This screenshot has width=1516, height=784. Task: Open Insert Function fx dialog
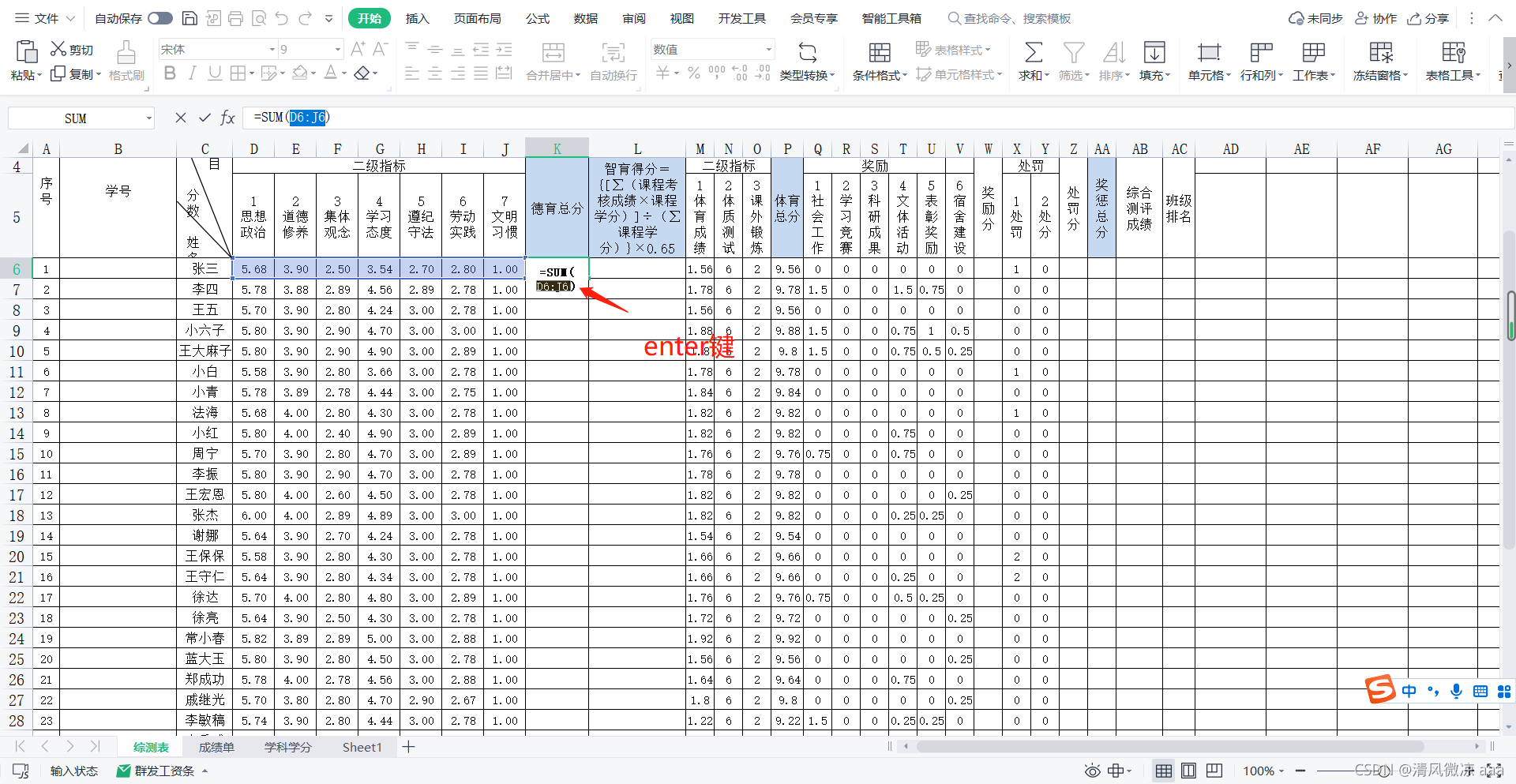(228, 118)
